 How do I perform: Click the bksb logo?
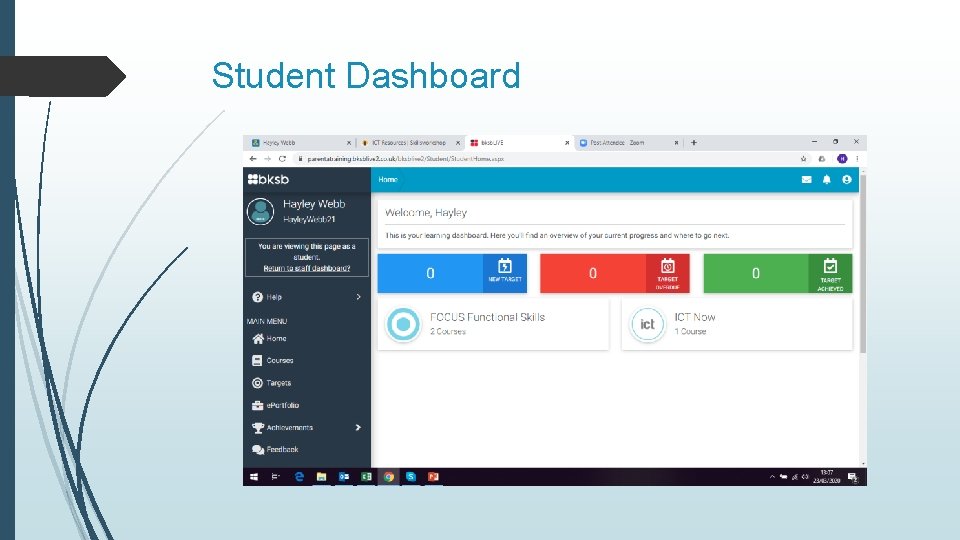pos(268,179)
